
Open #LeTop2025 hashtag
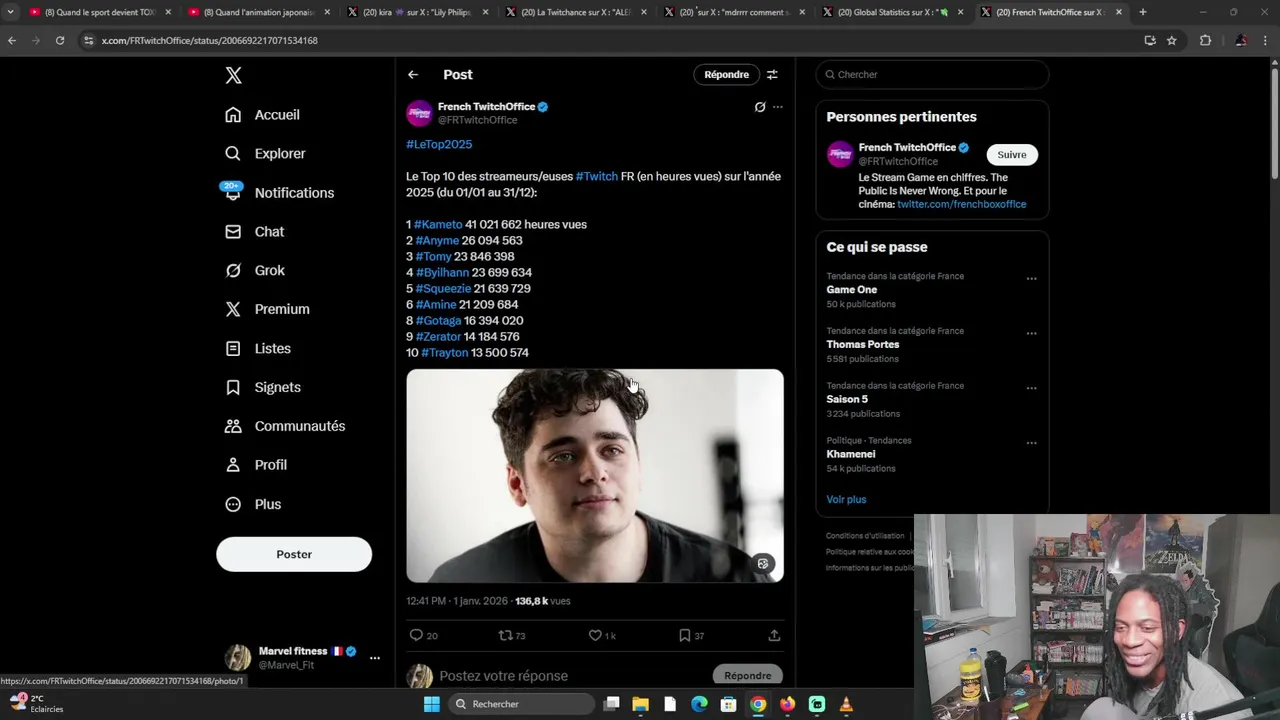(439, 145)
